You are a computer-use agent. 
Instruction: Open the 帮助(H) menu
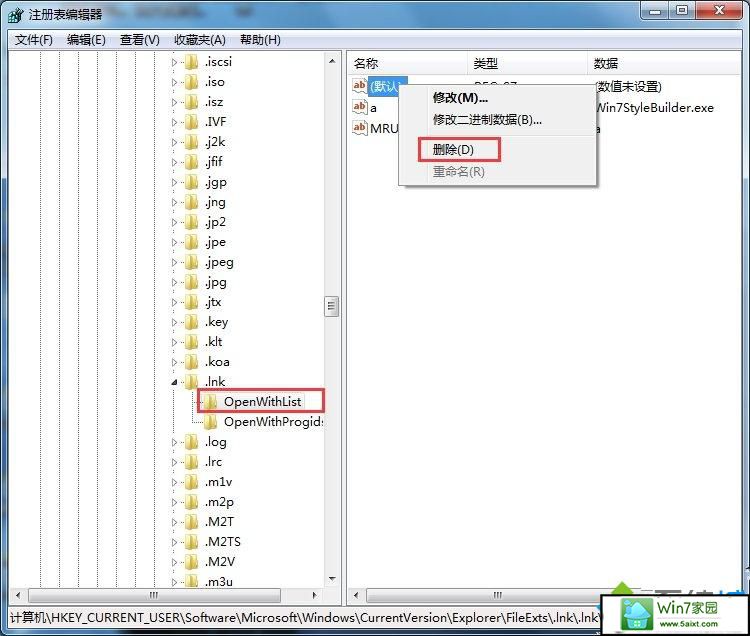[x=260, y=40]
